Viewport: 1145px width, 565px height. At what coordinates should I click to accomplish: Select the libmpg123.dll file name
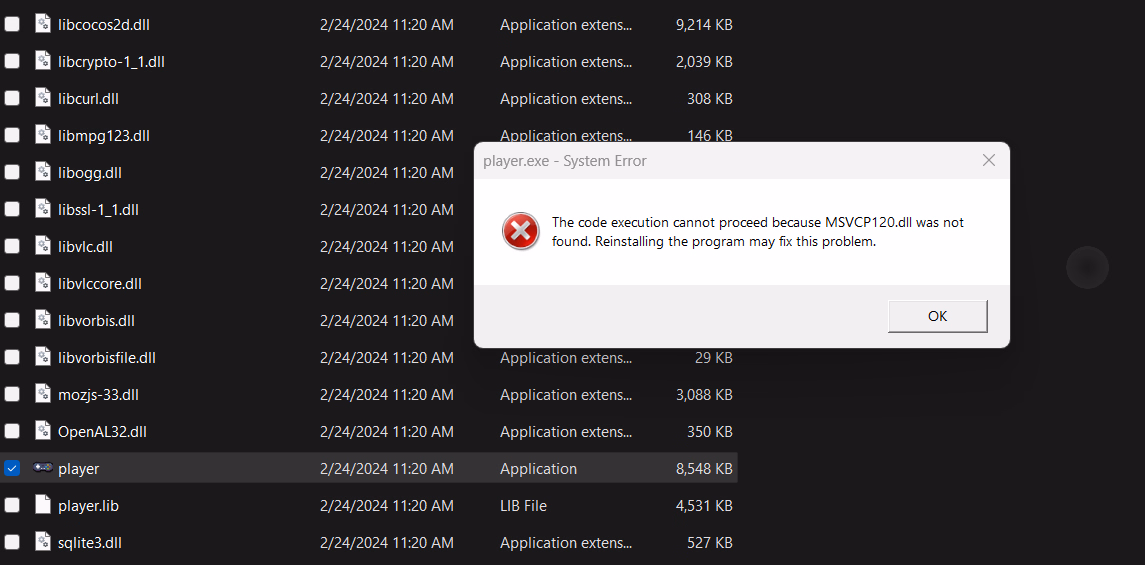pos(104,135)
